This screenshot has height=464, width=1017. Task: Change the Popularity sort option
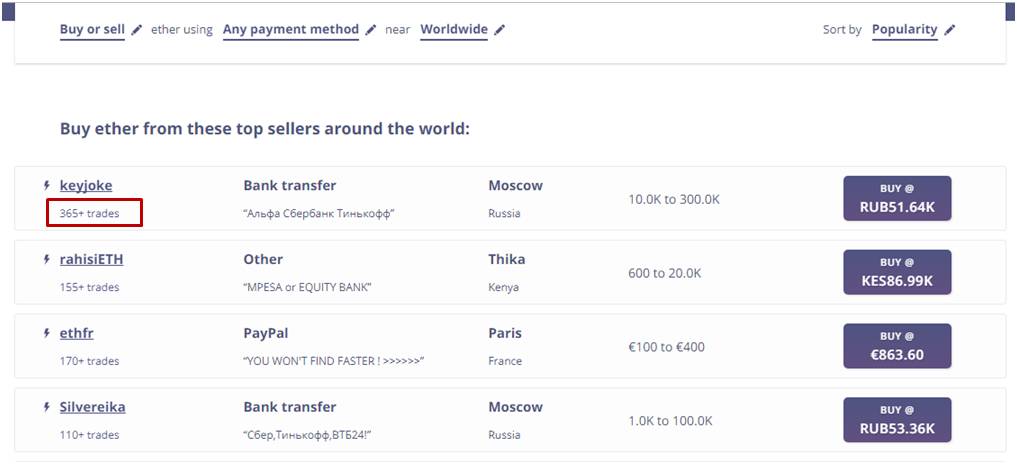click(x=905, y=30)
